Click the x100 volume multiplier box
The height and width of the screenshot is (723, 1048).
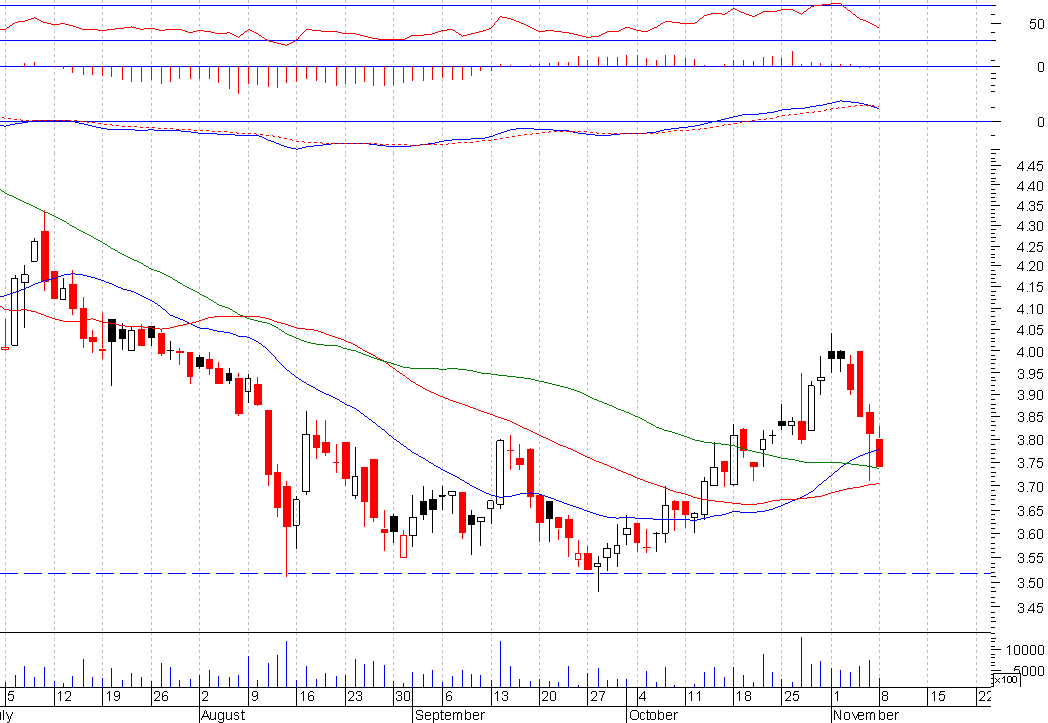(1005, 680)
